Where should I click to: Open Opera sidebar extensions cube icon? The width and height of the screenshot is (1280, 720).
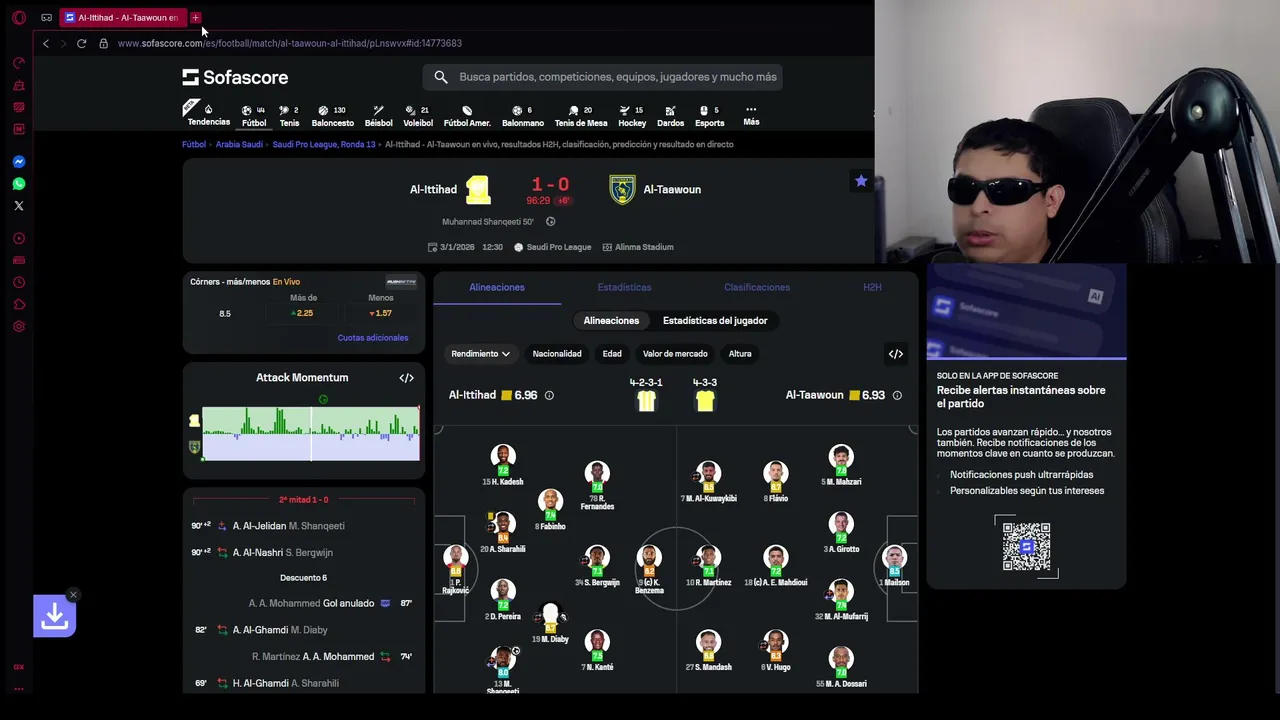(18, 304)
